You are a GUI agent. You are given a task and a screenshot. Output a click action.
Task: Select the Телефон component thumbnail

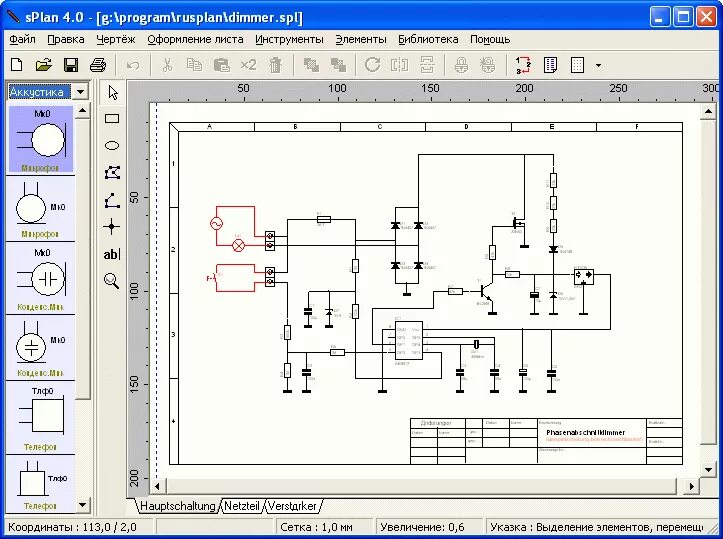tap(40, 416)
